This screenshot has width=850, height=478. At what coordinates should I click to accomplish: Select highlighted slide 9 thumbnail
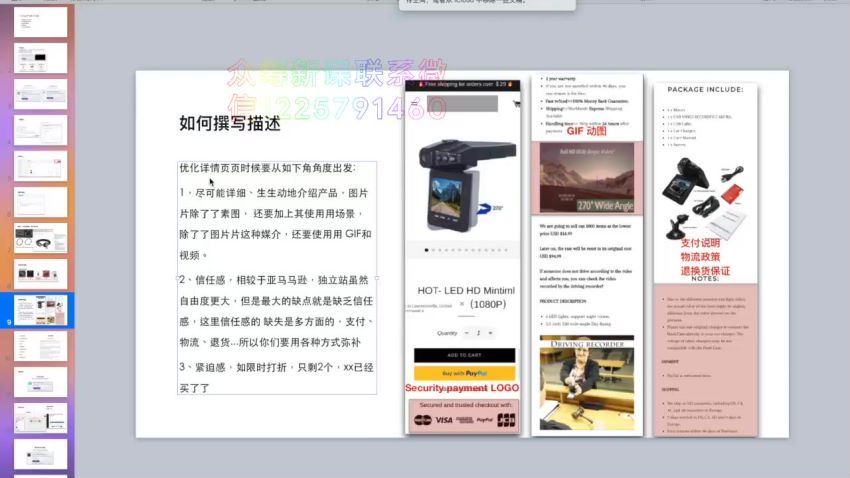coord(41,311)
